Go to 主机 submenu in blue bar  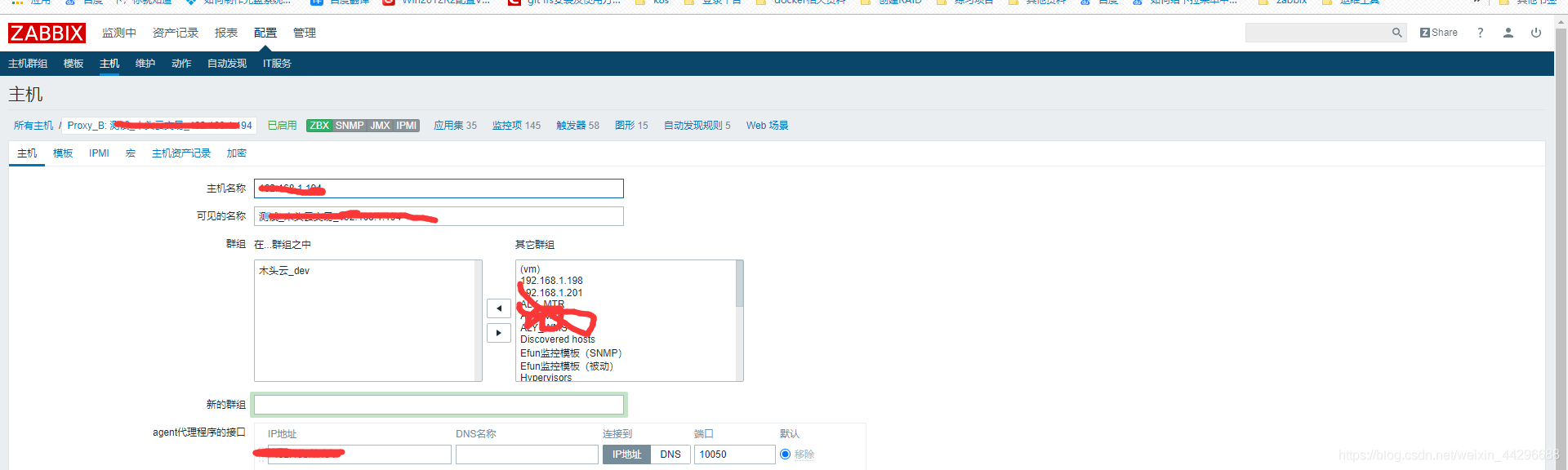[x=109, y=64]
